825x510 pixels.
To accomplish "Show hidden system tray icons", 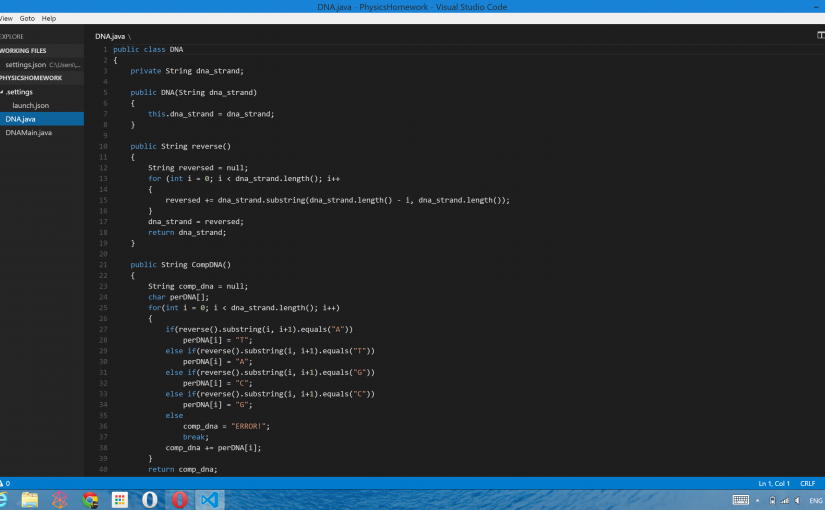I will pos(759,500).
